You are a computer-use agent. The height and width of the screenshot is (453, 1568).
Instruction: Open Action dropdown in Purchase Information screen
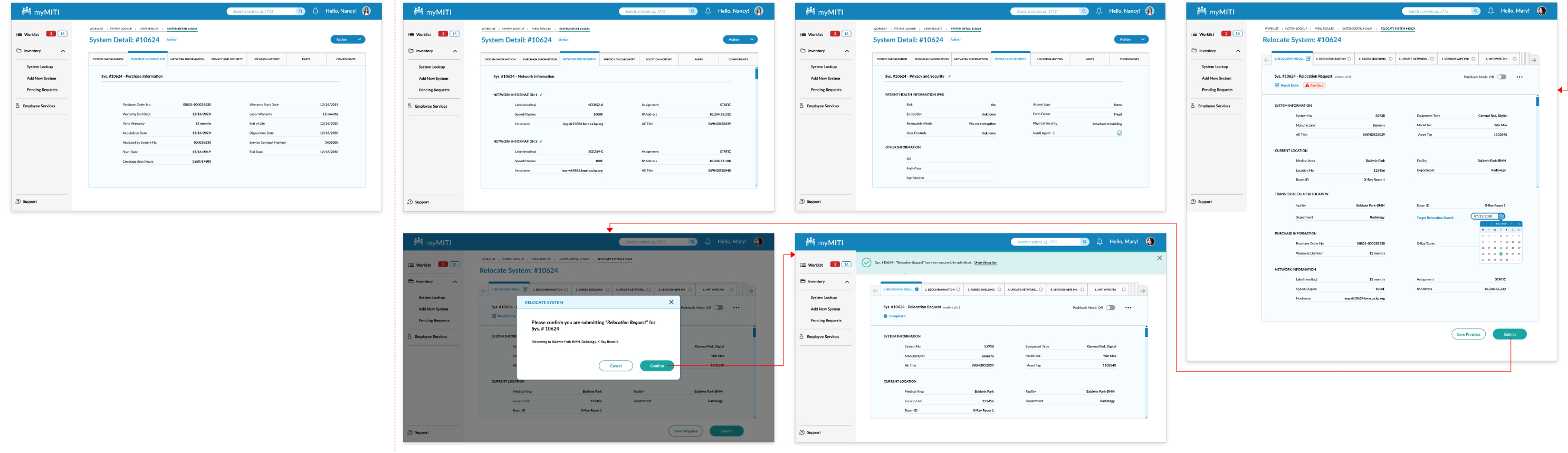pos(348,40)
